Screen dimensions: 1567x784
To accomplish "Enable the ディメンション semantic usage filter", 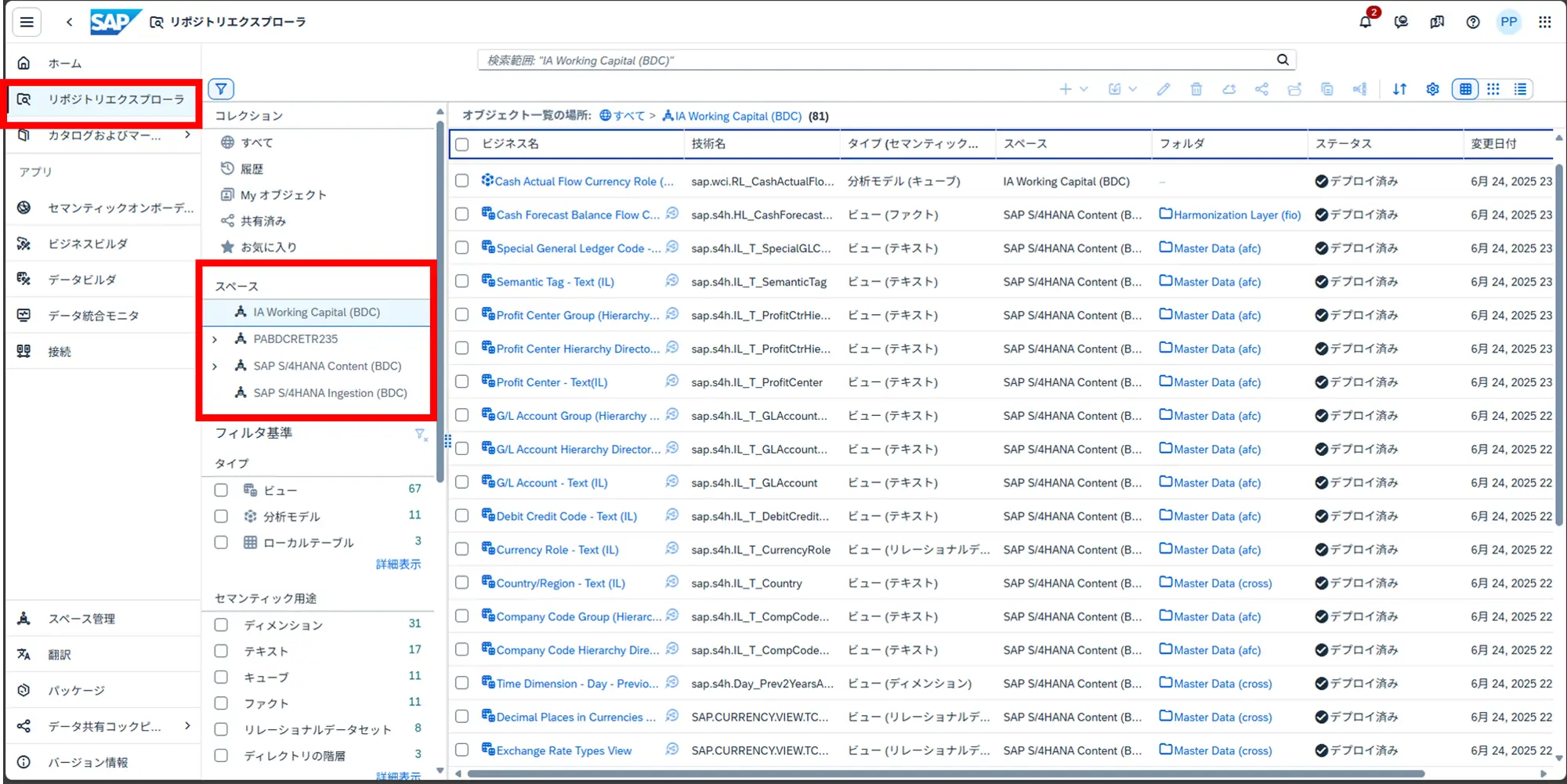I will coord(221,625).
